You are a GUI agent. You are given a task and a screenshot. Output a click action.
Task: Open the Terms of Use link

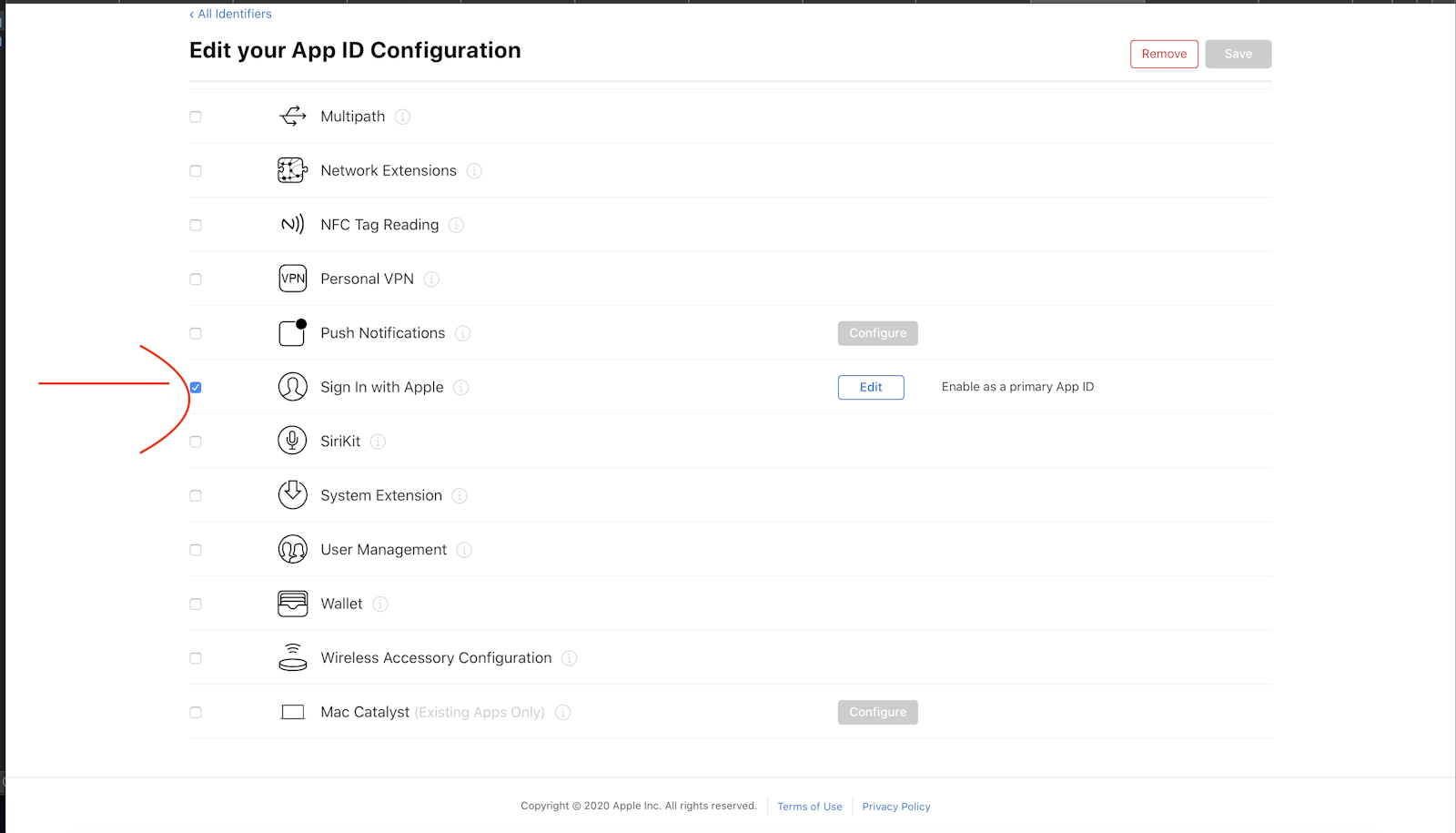pos(809,806)
